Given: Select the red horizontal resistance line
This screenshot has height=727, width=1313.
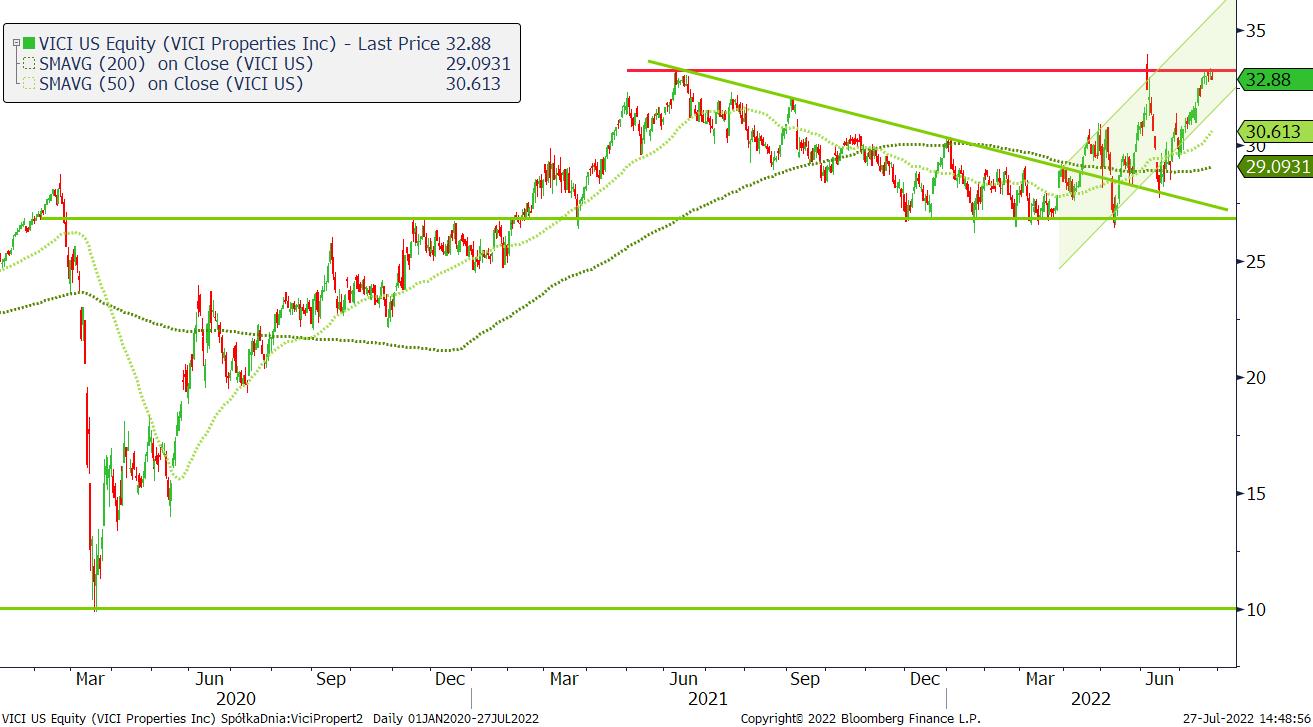Looking at the screenshot, I should [x=930, y=70].
